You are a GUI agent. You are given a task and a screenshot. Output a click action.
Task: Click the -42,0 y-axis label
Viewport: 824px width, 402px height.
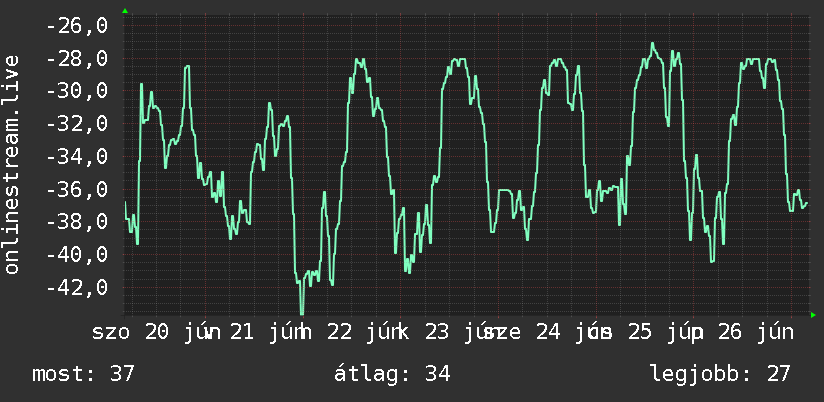click(x=77, y=287)
